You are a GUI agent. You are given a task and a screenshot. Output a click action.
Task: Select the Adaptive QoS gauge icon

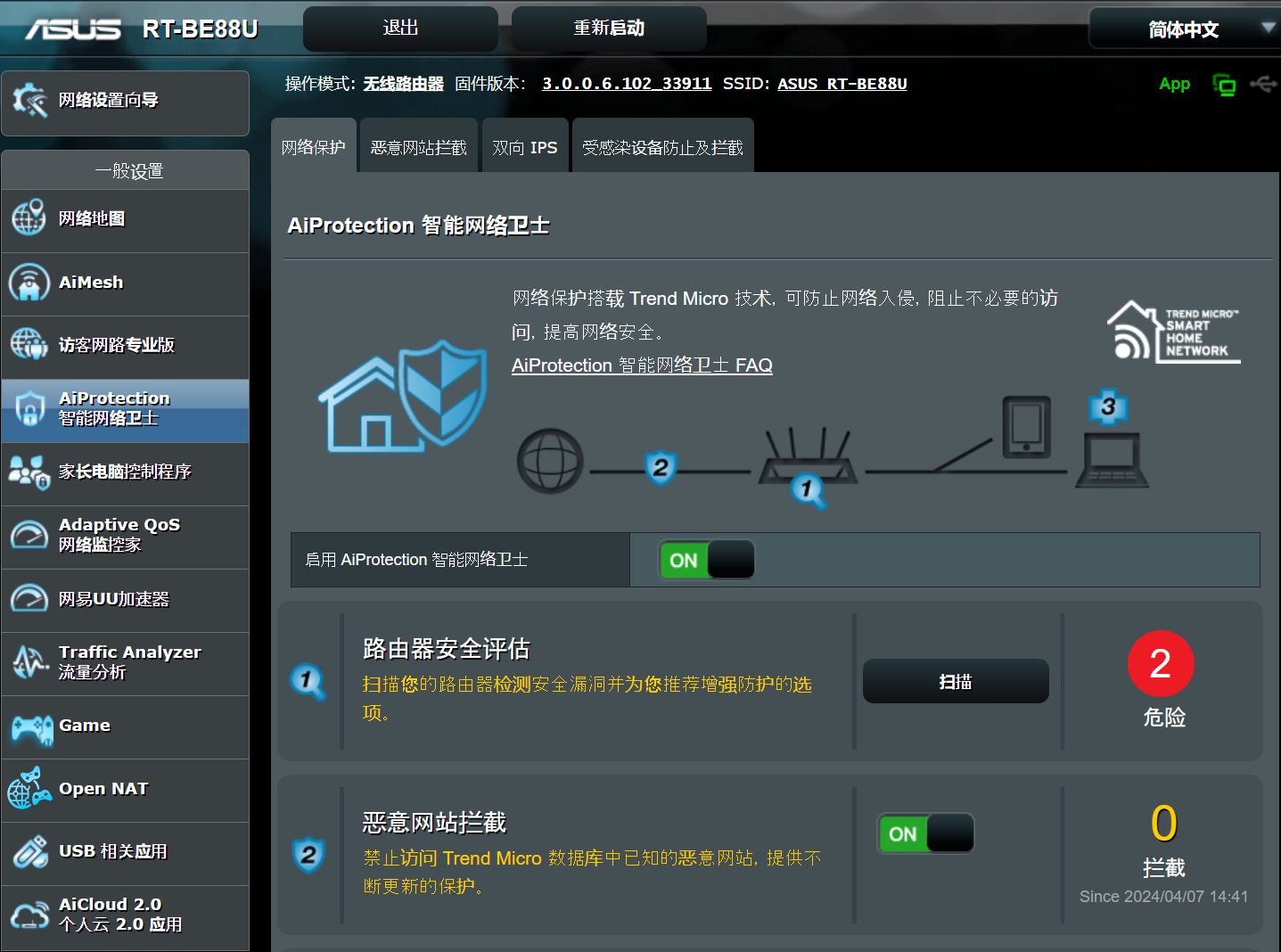coord(29,536)
